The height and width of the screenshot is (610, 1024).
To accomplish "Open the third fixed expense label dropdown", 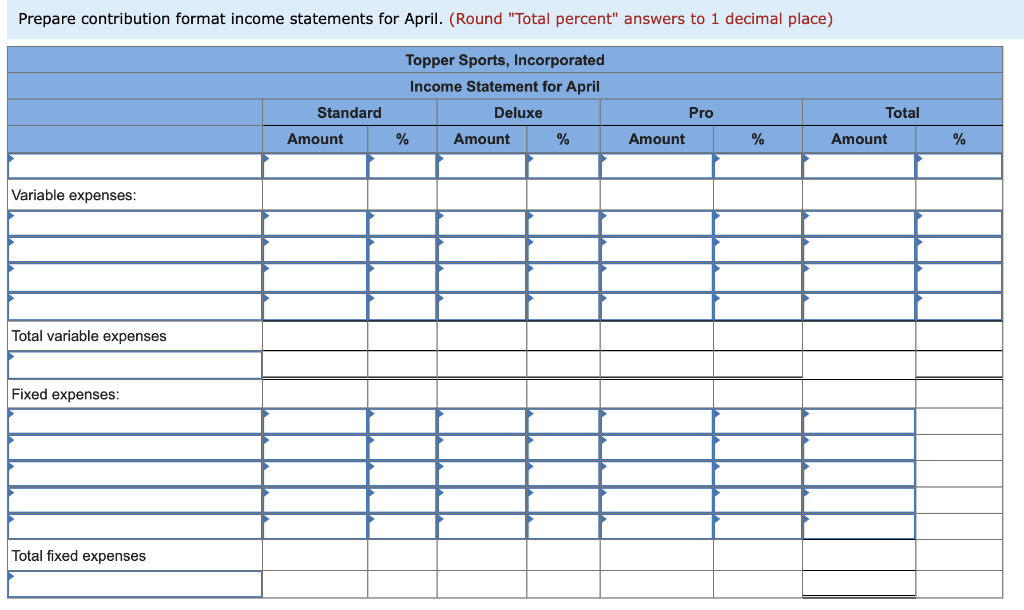I will click(135, 474).
